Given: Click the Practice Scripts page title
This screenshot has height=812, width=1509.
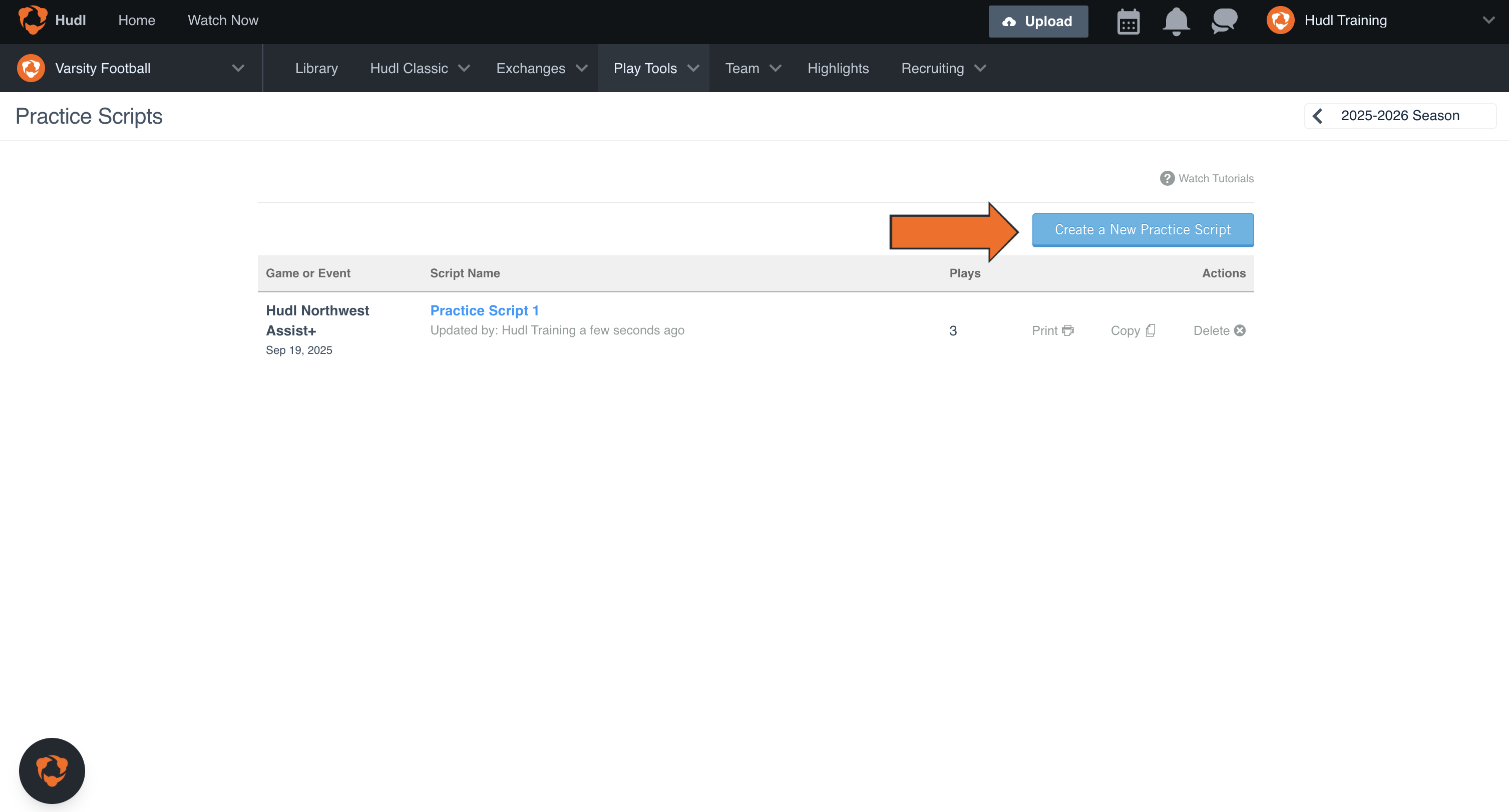Looking at the screenshot, I should (x=89, y=116).
